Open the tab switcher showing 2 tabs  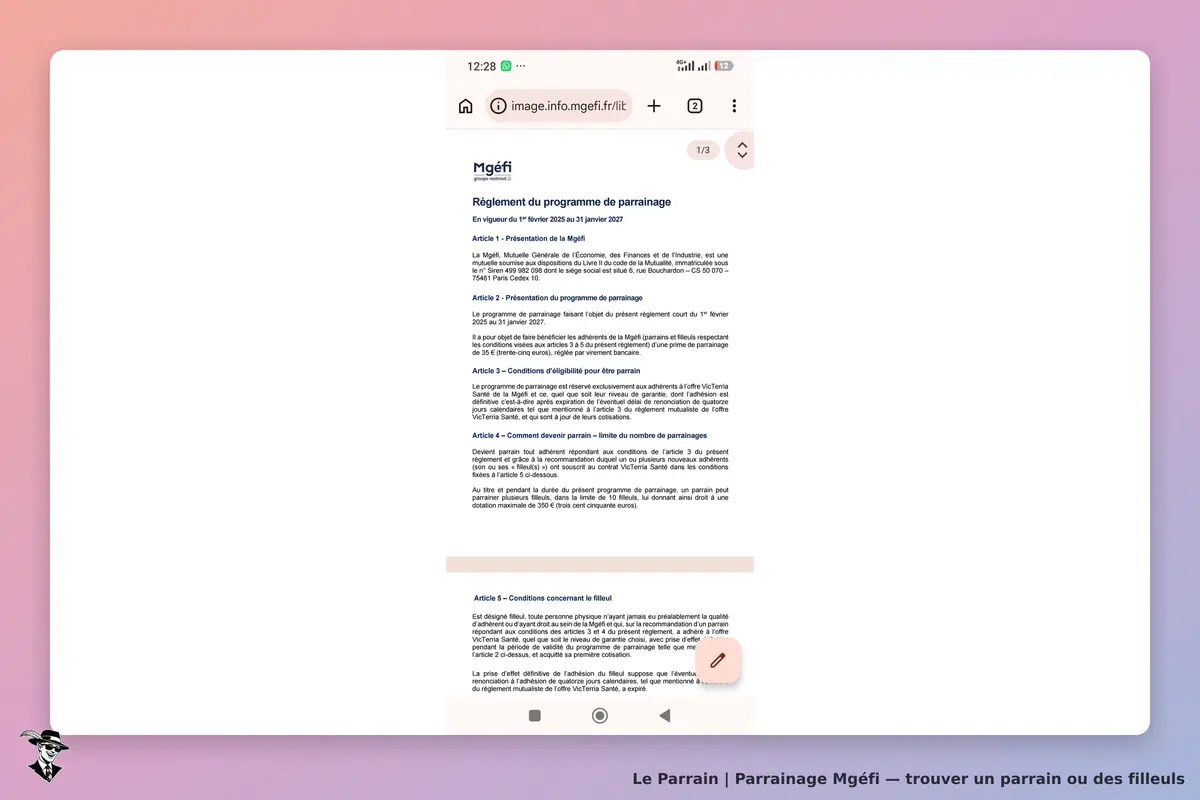tap(695, 106)
